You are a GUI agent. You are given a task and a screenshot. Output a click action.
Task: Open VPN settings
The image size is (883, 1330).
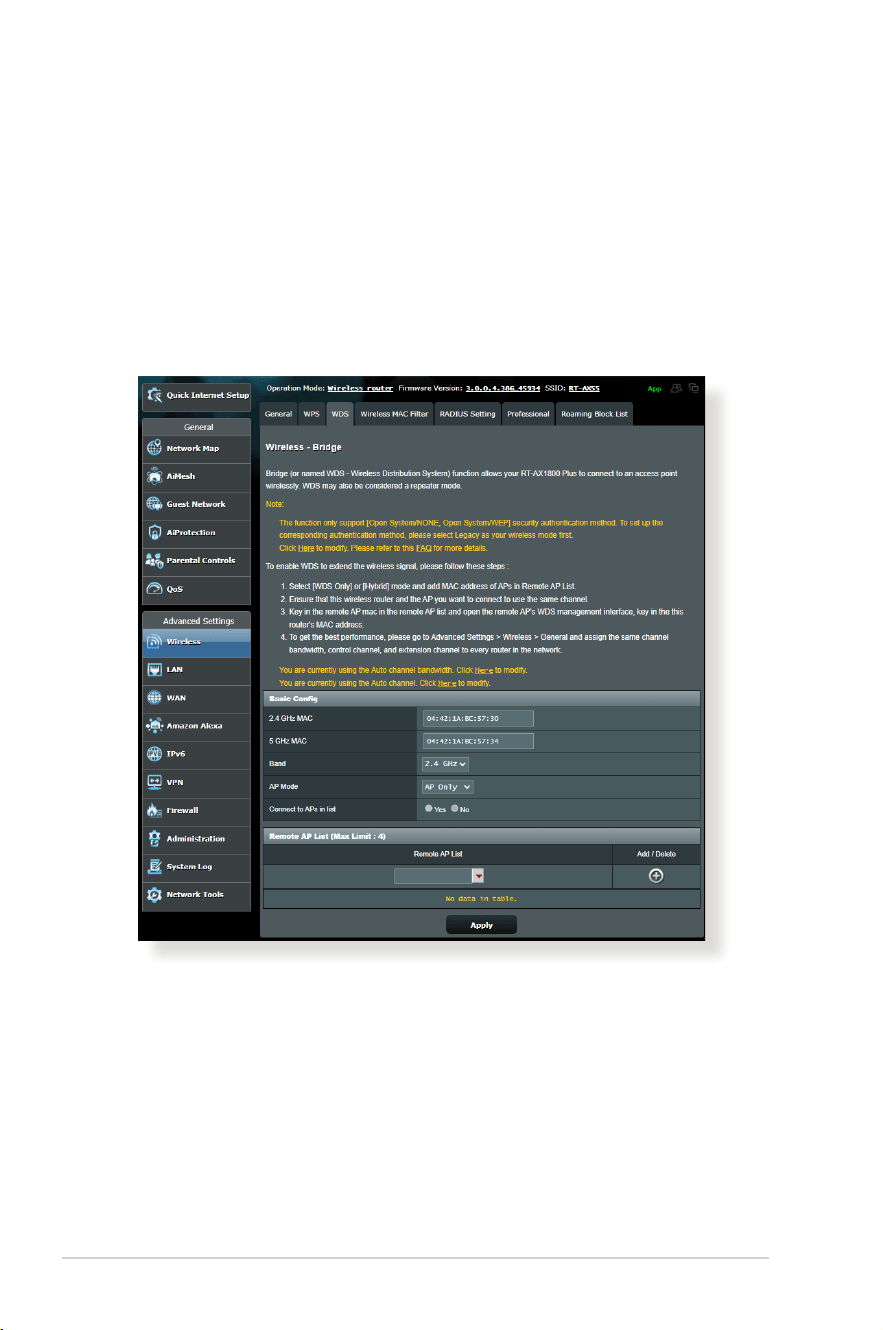pyautogui.click(x=196, y=782)
